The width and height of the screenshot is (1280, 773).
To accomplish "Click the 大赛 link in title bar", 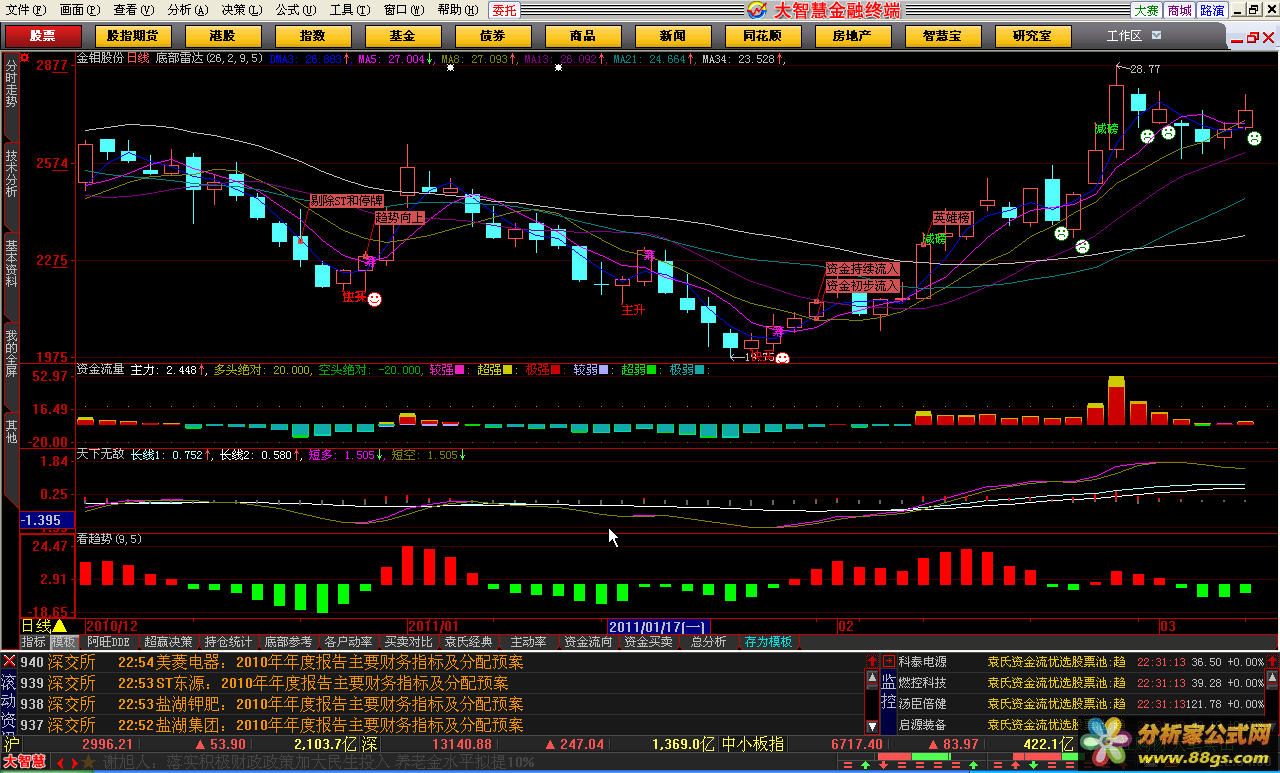I will click(x=1146, y=10).
